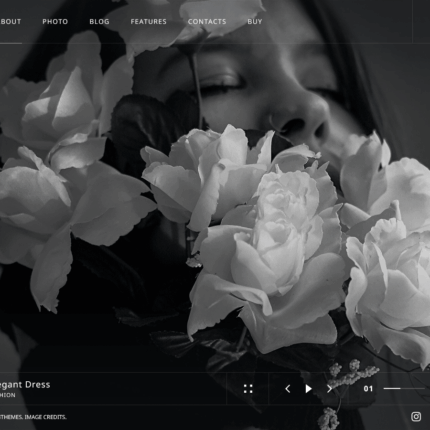Open the Instagram social icon
Image resolution: width=430 pixels, height=430 pixels.
pyautogui.click(x=416, y=417)
